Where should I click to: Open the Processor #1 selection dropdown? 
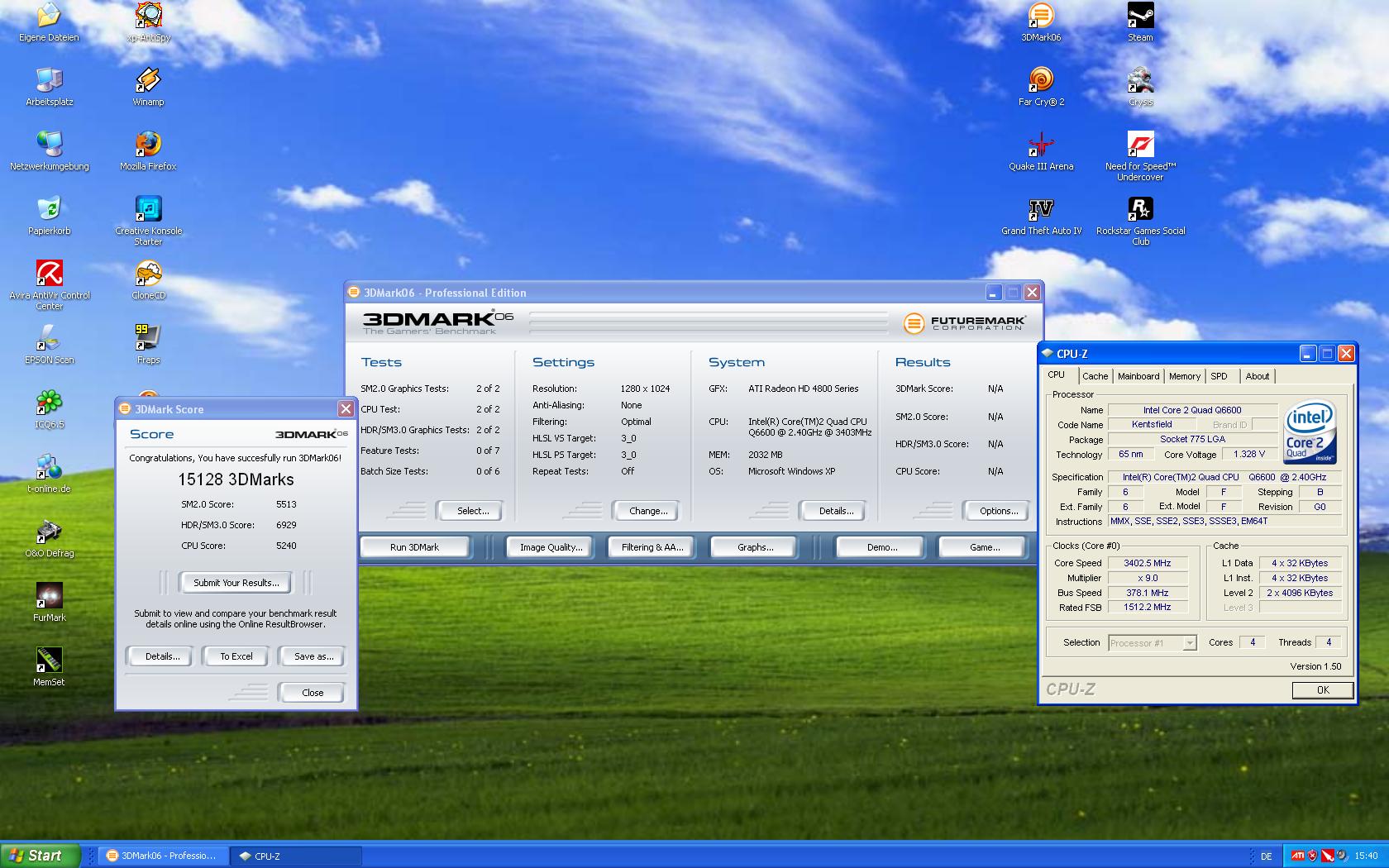tap(1153, 643)
